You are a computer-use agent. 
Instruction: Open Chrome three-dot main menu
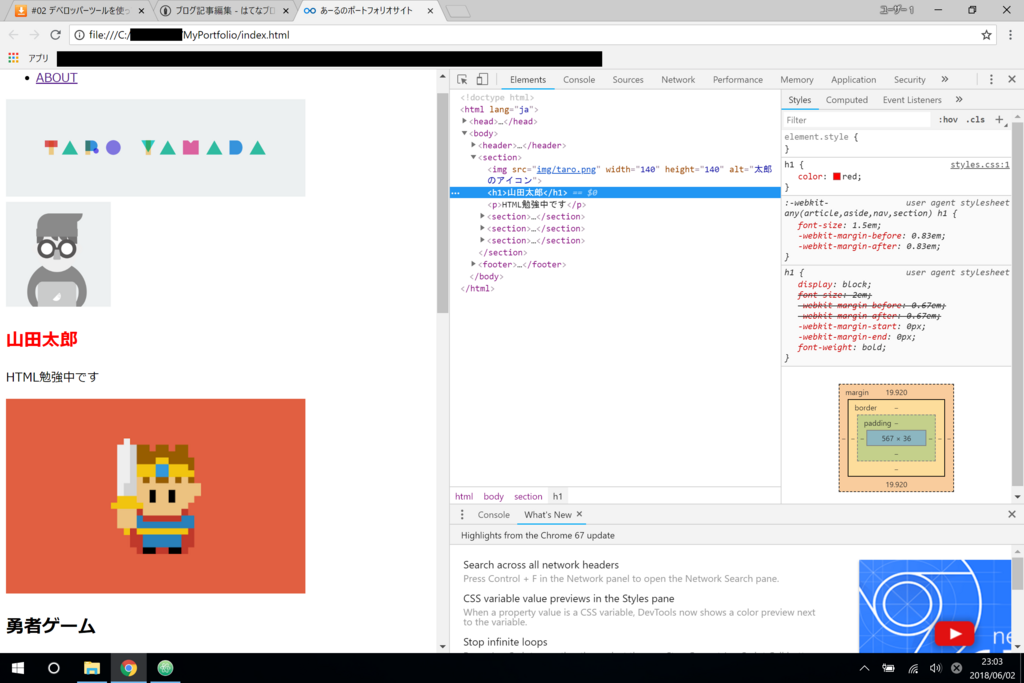pos(1010,35)
